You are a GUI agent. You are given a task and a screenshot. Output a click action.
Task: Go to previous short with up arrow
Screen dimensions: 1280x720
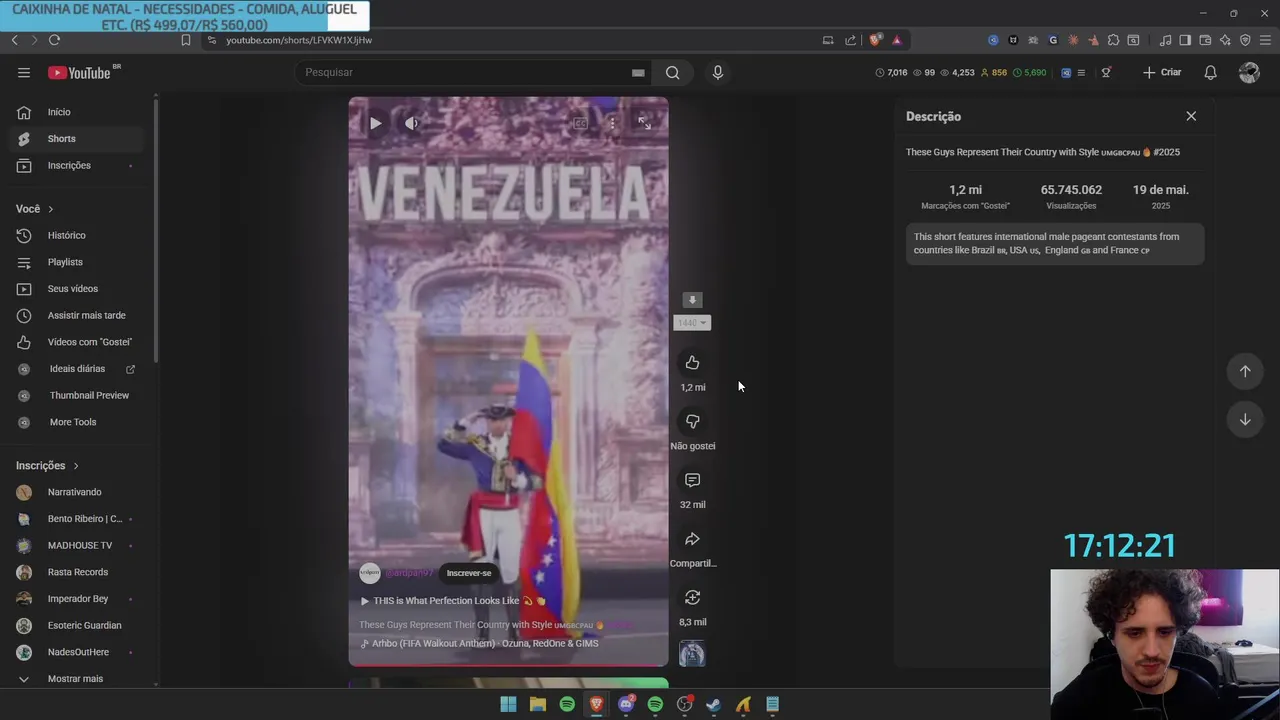(x=1245, y=371)
